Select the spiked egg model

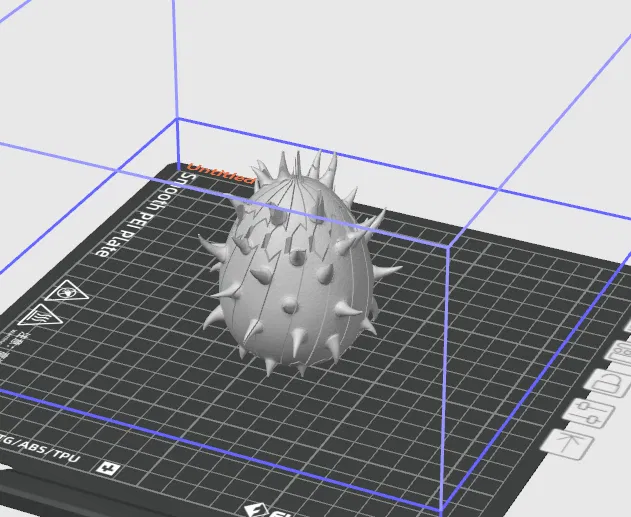(x=298, y=266)
